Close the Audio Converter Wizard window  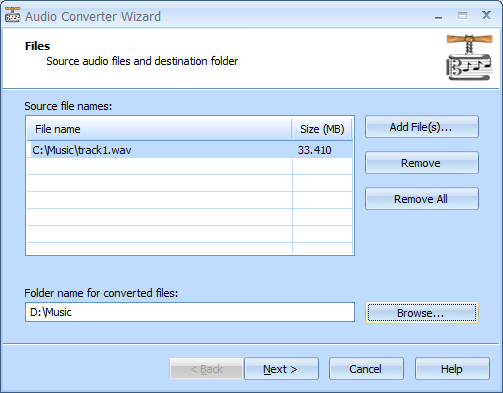pyautogui.click(x=486, y=15)
